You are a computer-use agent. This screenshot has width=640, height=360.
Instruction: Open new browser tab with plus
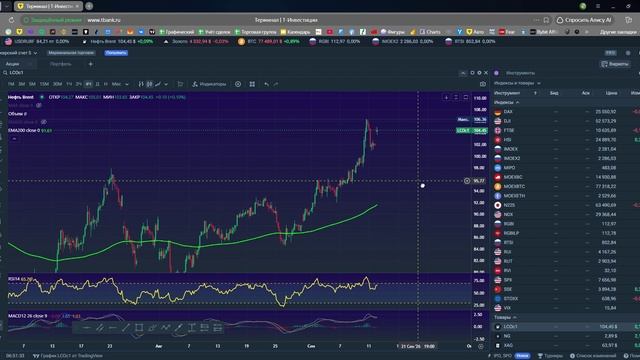pos(89,6)
